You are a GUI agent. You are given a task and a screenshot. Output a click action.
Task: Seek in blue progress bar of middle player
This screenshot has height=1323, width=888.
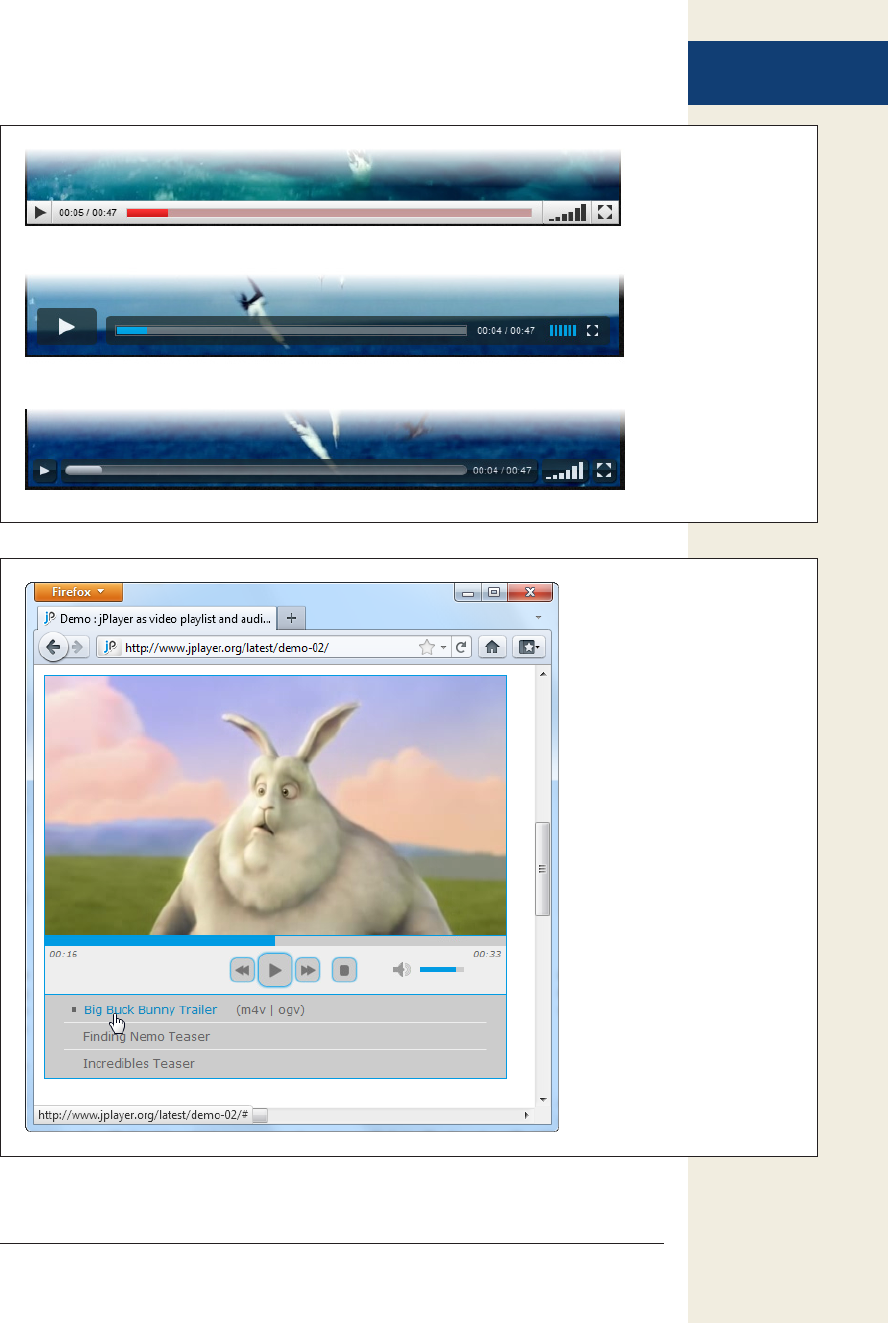[x=291, y=330]
